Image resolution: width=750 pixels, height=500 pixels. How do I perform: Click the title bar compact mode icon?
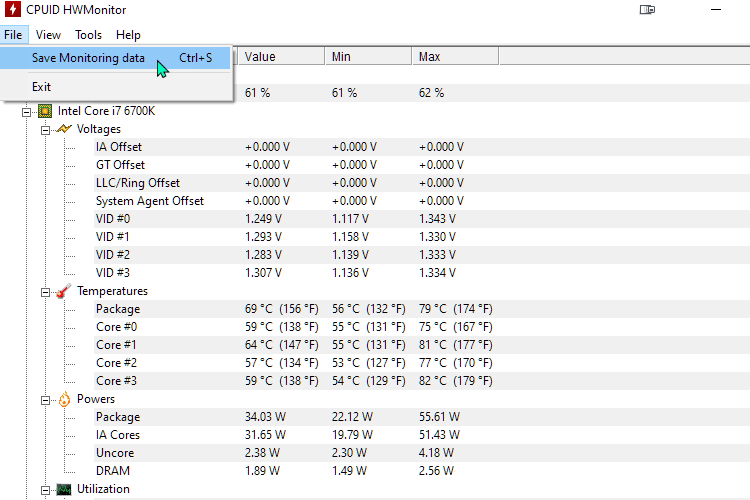[647, 10]
